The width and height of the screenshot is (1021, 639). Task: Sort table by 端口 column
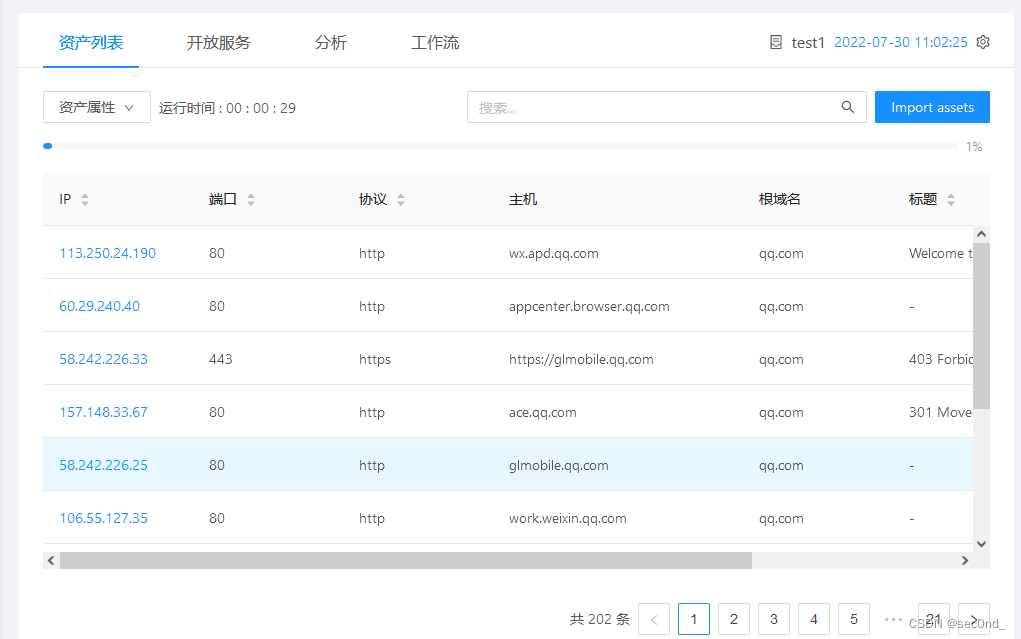click(x=251, y=200)
